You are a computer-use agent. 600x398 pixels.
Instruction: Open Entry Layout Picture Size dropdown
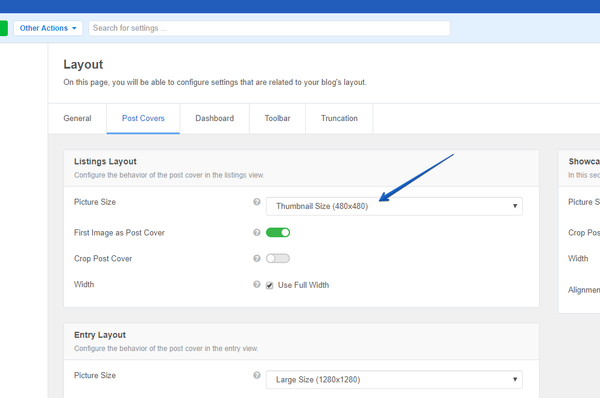394,380
